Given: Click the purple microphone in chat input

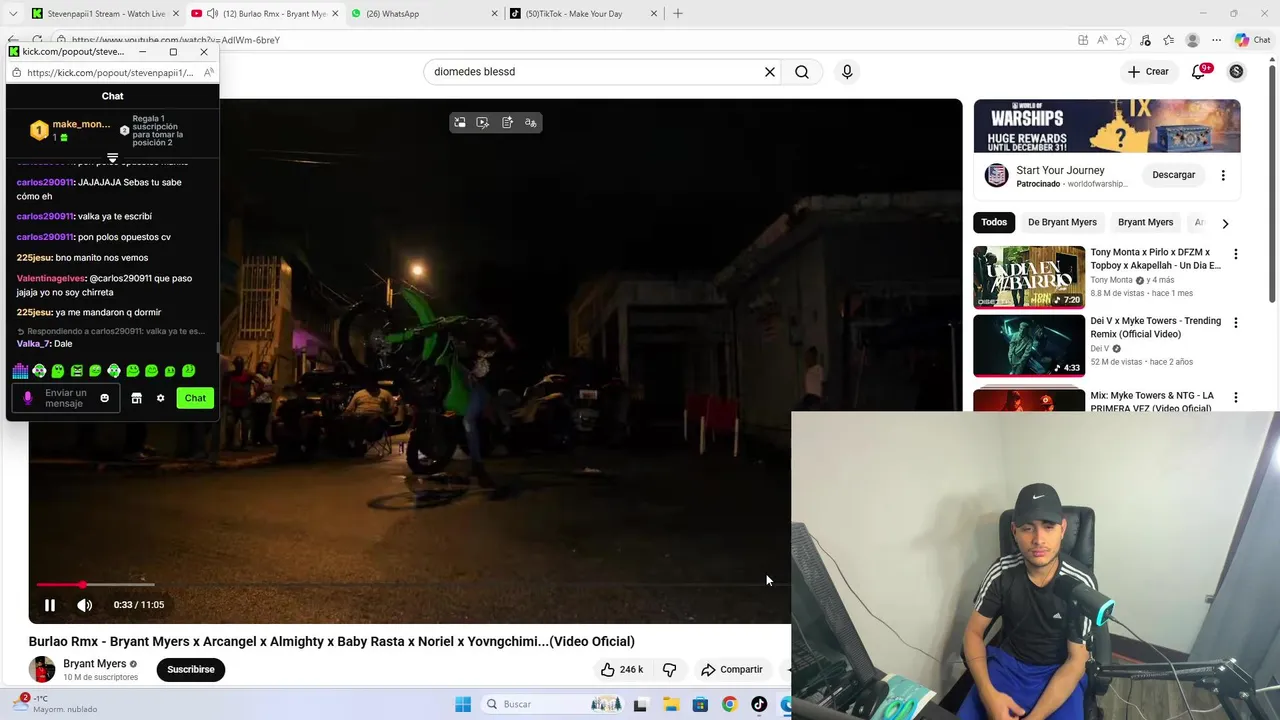Looking at the screenshot, I should point(28,398).
